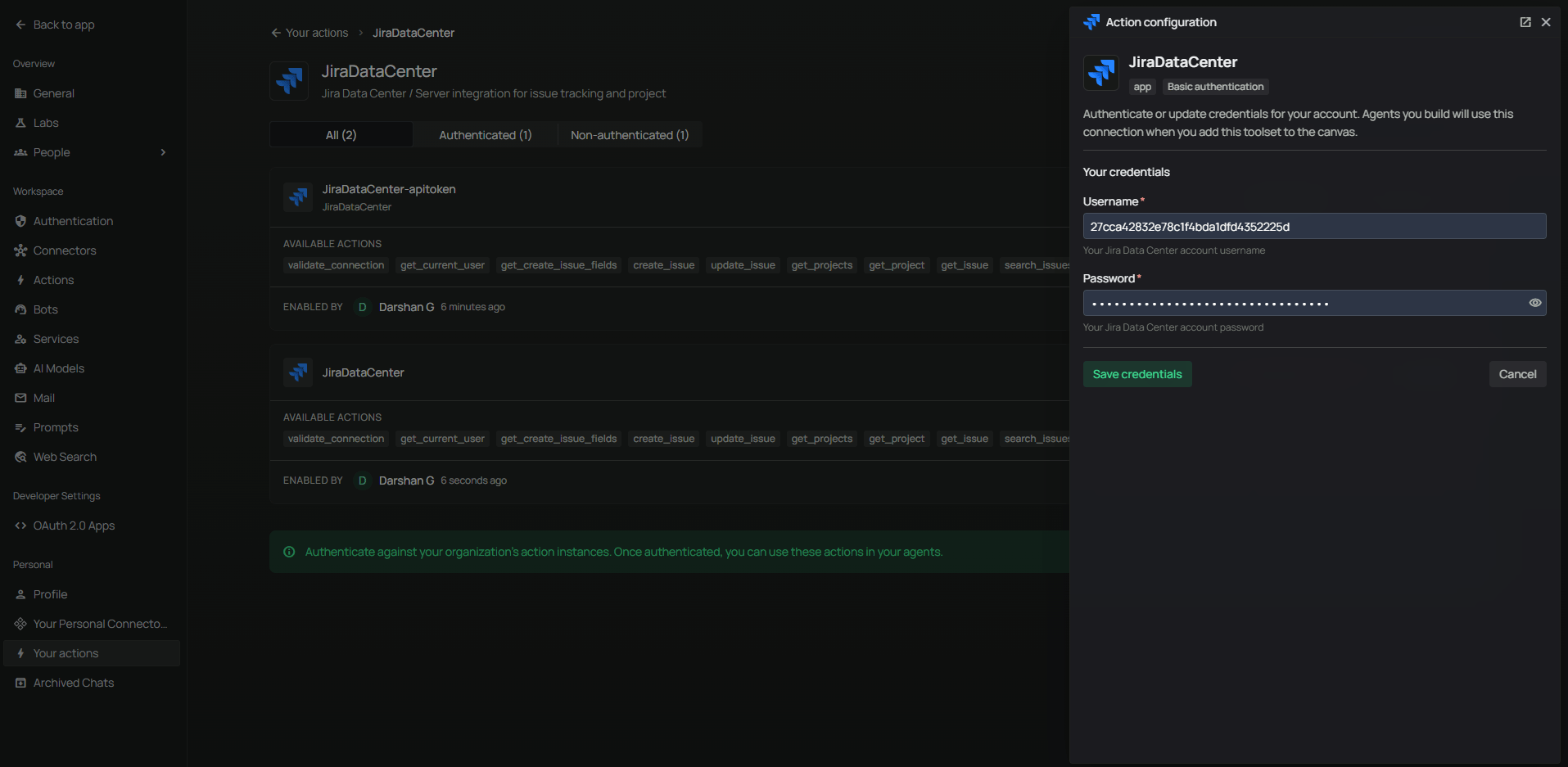Switch to the All (2) tab
Screen dimensions: 1568x767
(x=341, y=135)
